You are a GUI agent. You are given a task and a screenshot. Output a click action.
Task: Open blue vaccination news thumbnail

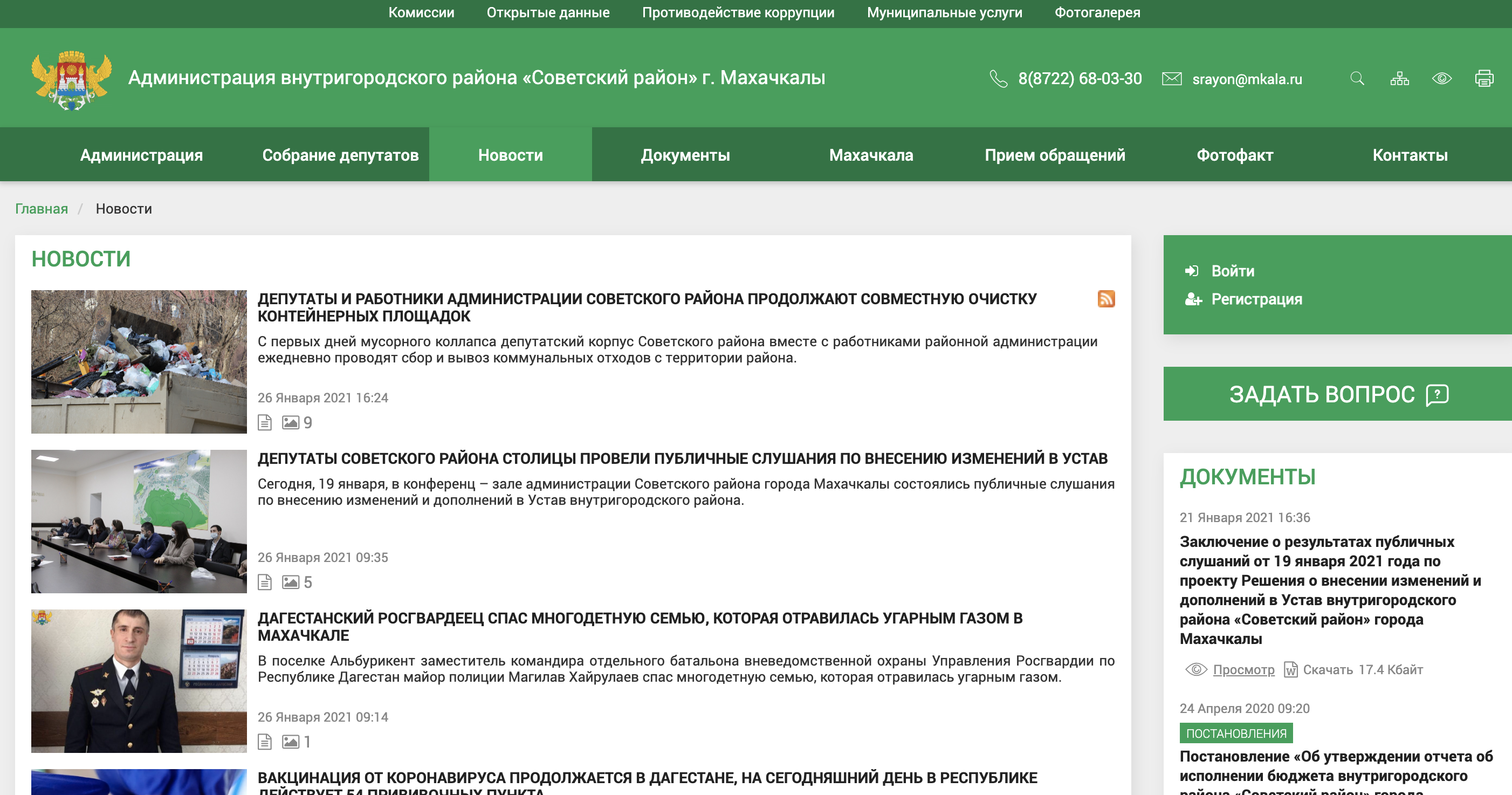coord(139,782)
